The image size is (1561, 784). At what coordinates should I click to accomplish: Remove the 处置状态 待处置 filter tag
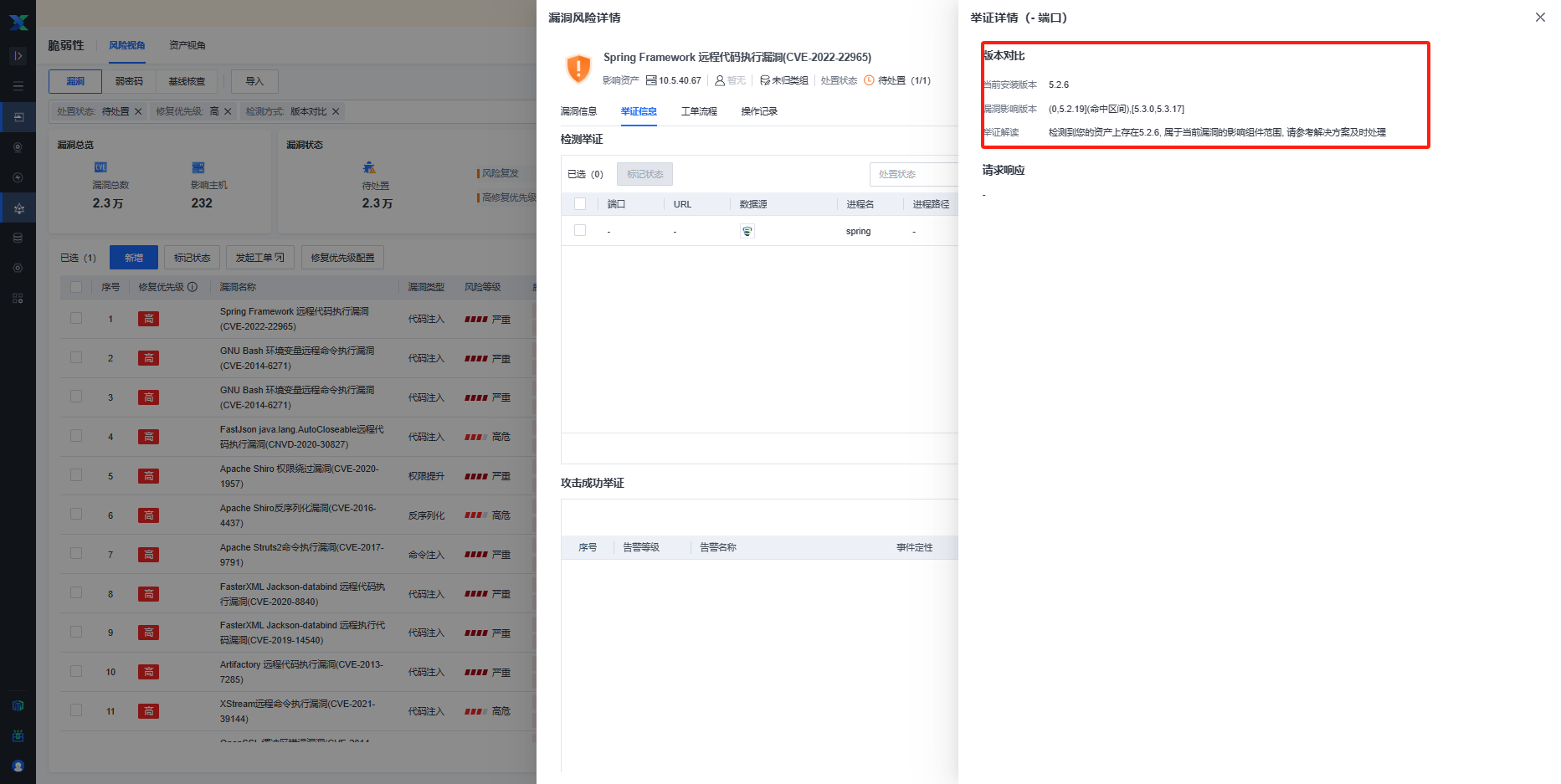click(139, 111)
